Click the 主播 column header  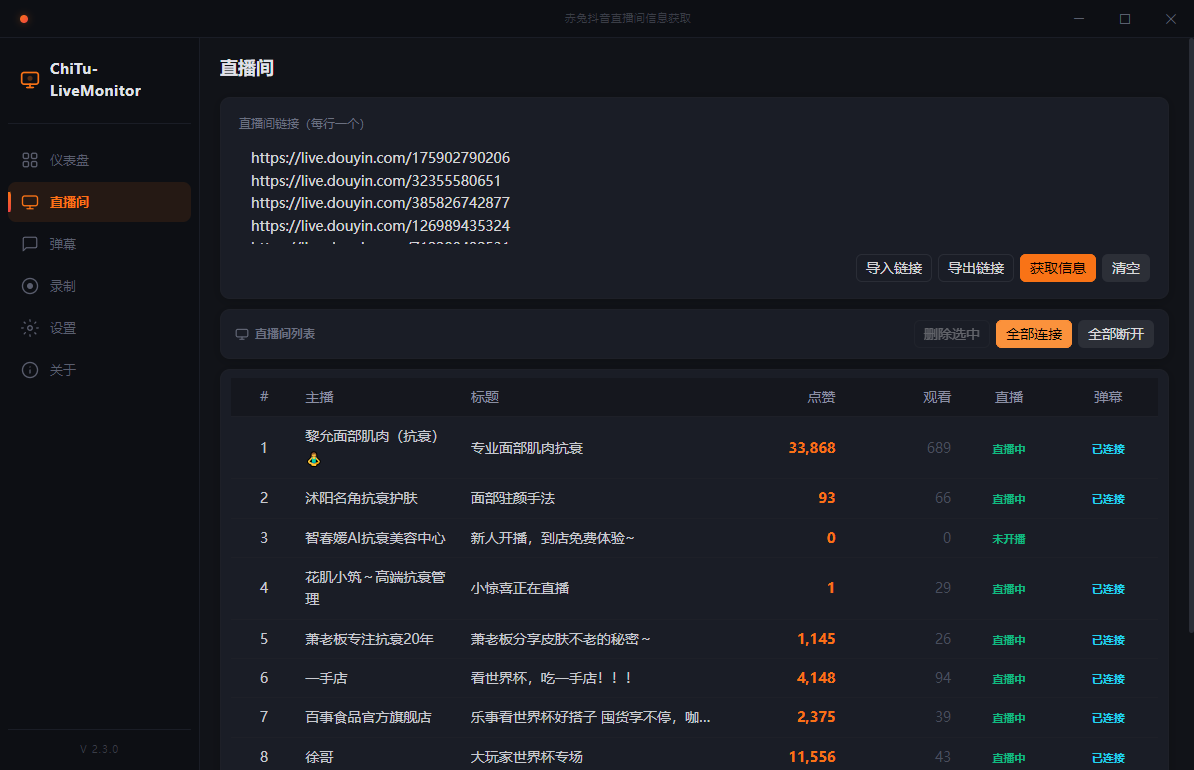(x=319, y=398)
